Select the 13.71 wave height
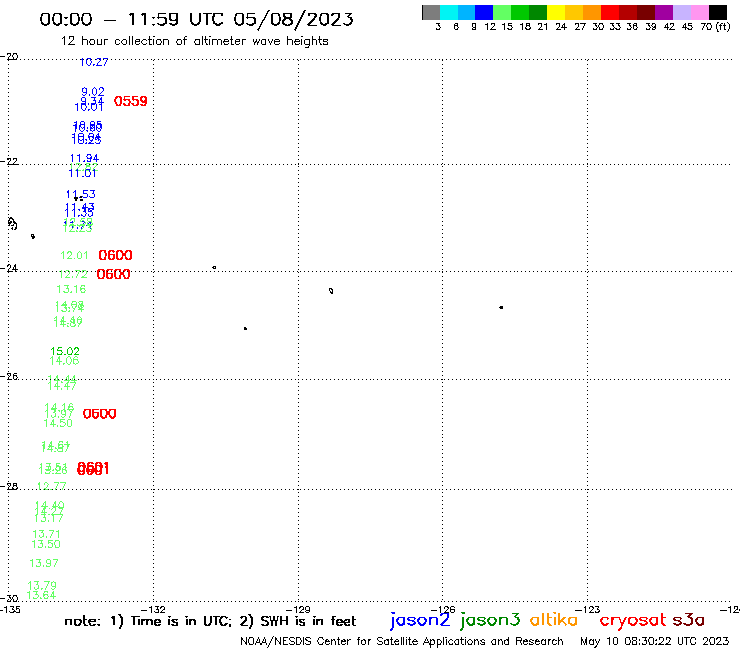The width and height of the screenshot is (740, 650). [47, 534]
